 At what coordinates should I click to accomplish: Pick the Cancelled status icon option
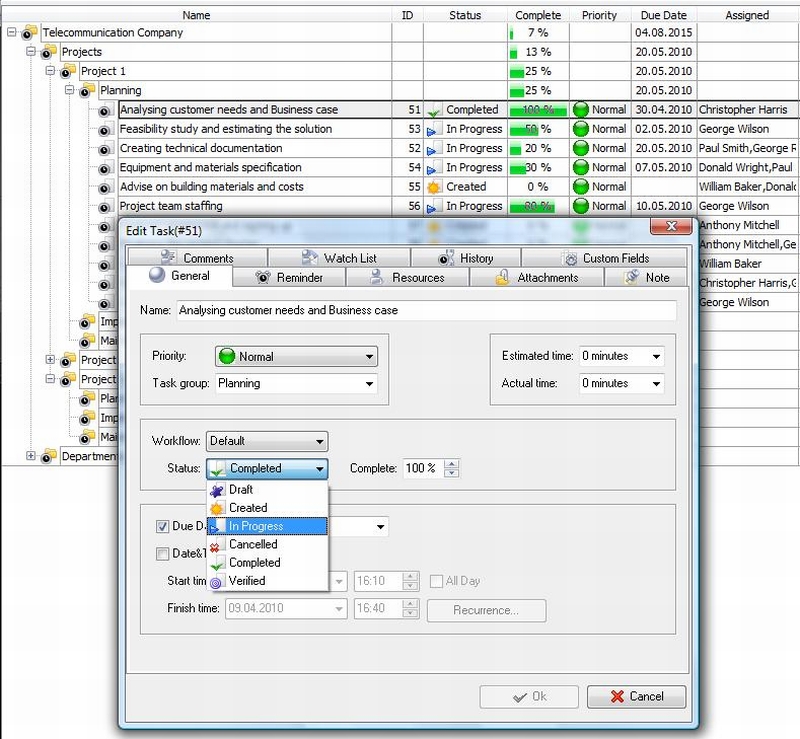[216, 545]
